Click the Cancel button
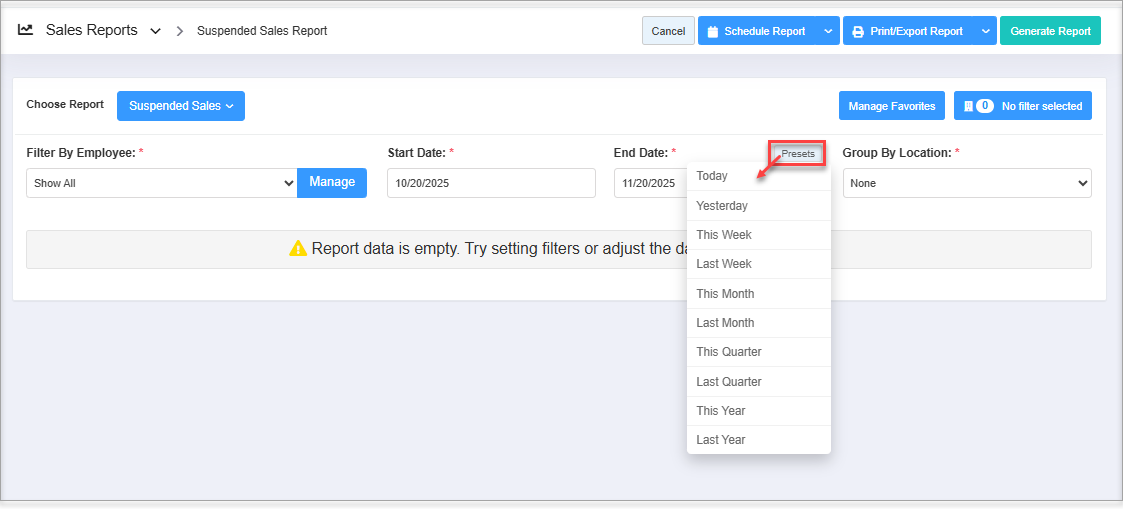Viewport: 1123px width, 509px height. pyautogui.click(x=668, y=31)
